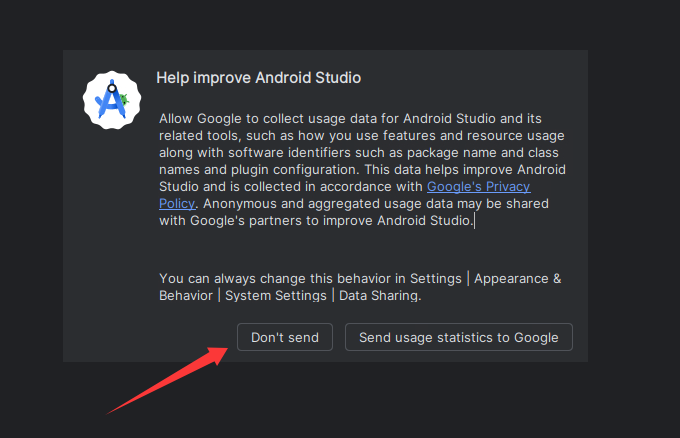Image resolution: width=680 pixels, height=438 pixels.
Task: Click the text cursor after 'improve Android Studio.'
Action: coord(474,220)
